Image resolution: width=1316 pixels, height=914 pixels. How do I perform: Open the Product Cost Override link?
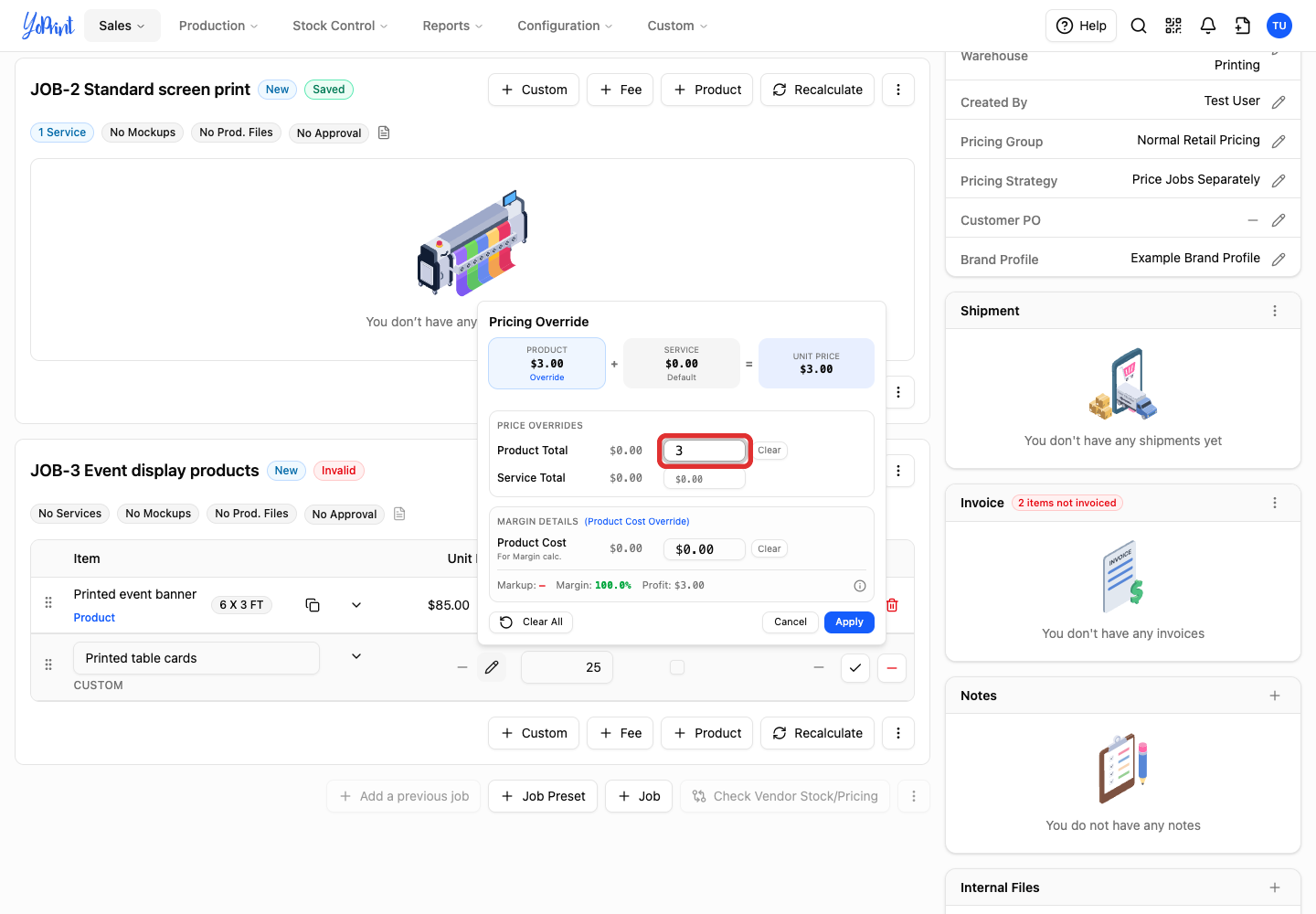[637, 522]
